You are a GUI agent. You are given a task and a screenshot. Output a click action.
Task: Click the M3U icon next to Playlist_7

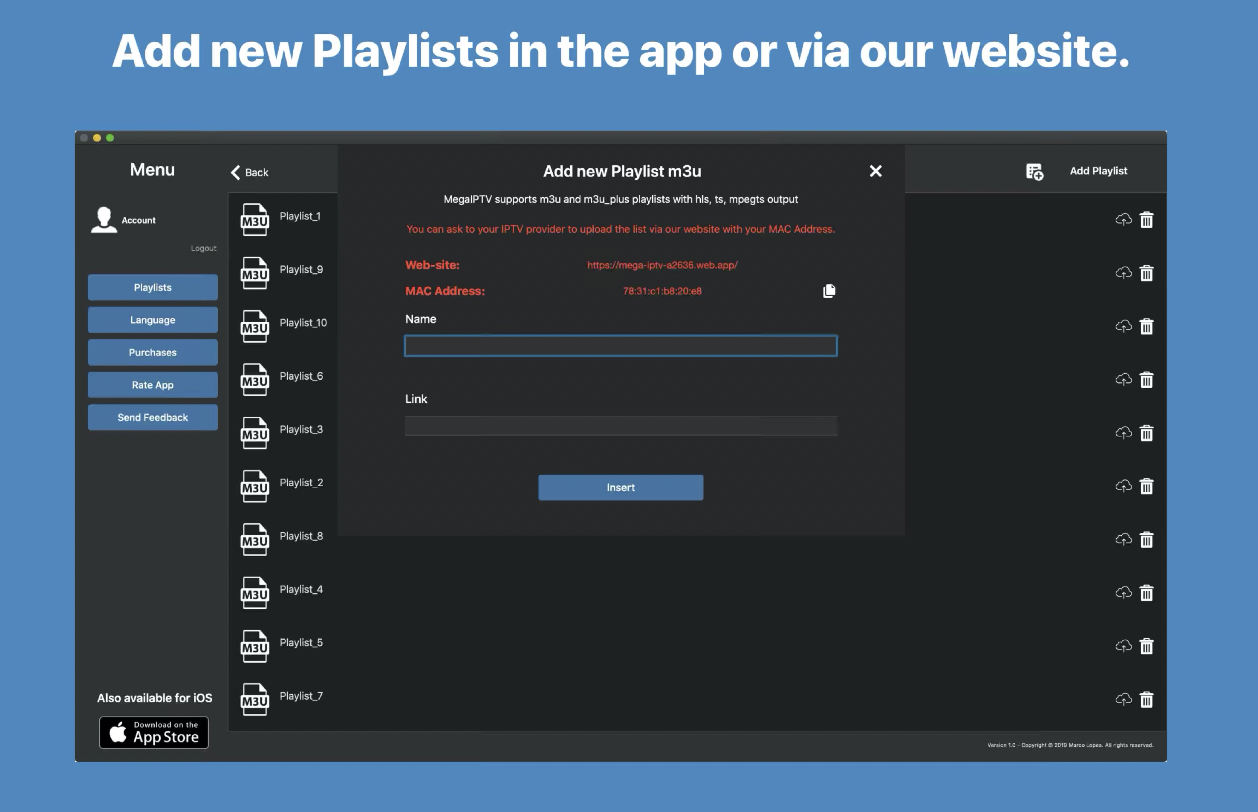(255, 700)
